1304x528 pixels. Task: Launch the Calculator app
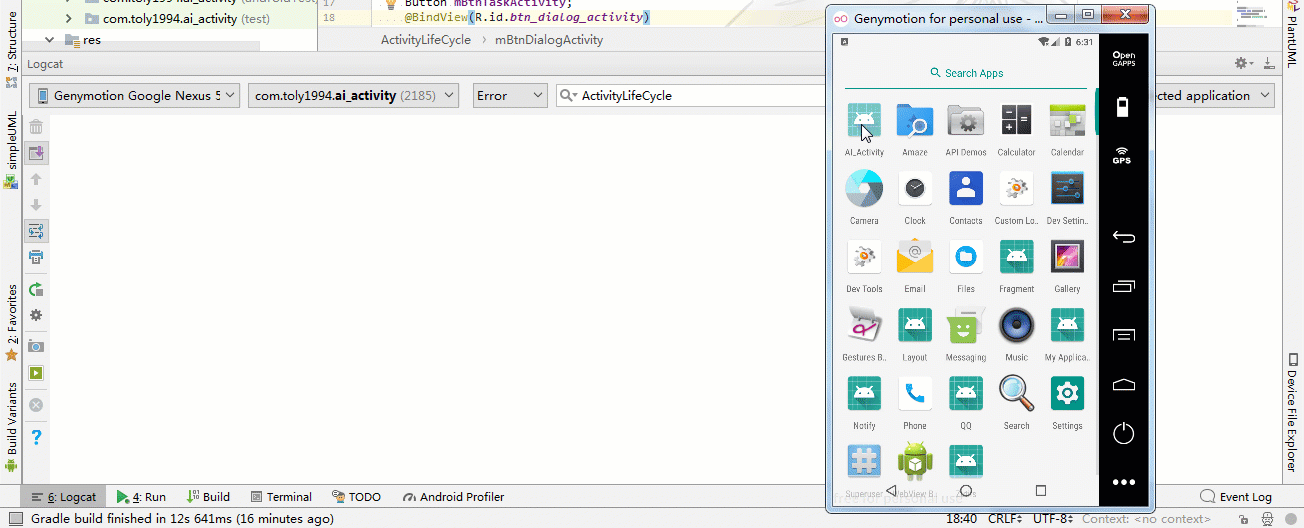(1016, 122)
